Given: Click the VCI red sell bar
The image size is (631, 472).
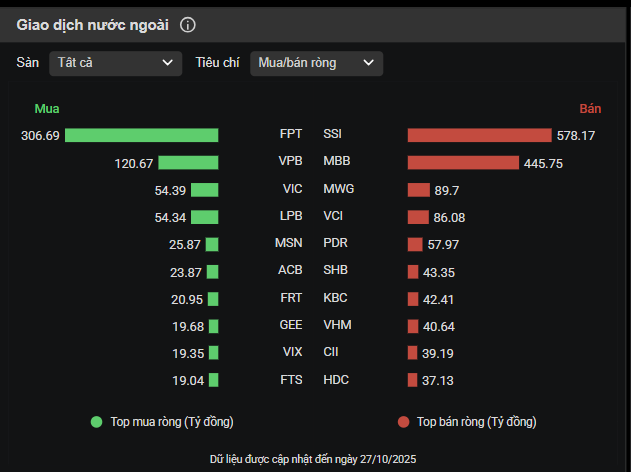Looking at the screenshot, I should click(418, 217).
